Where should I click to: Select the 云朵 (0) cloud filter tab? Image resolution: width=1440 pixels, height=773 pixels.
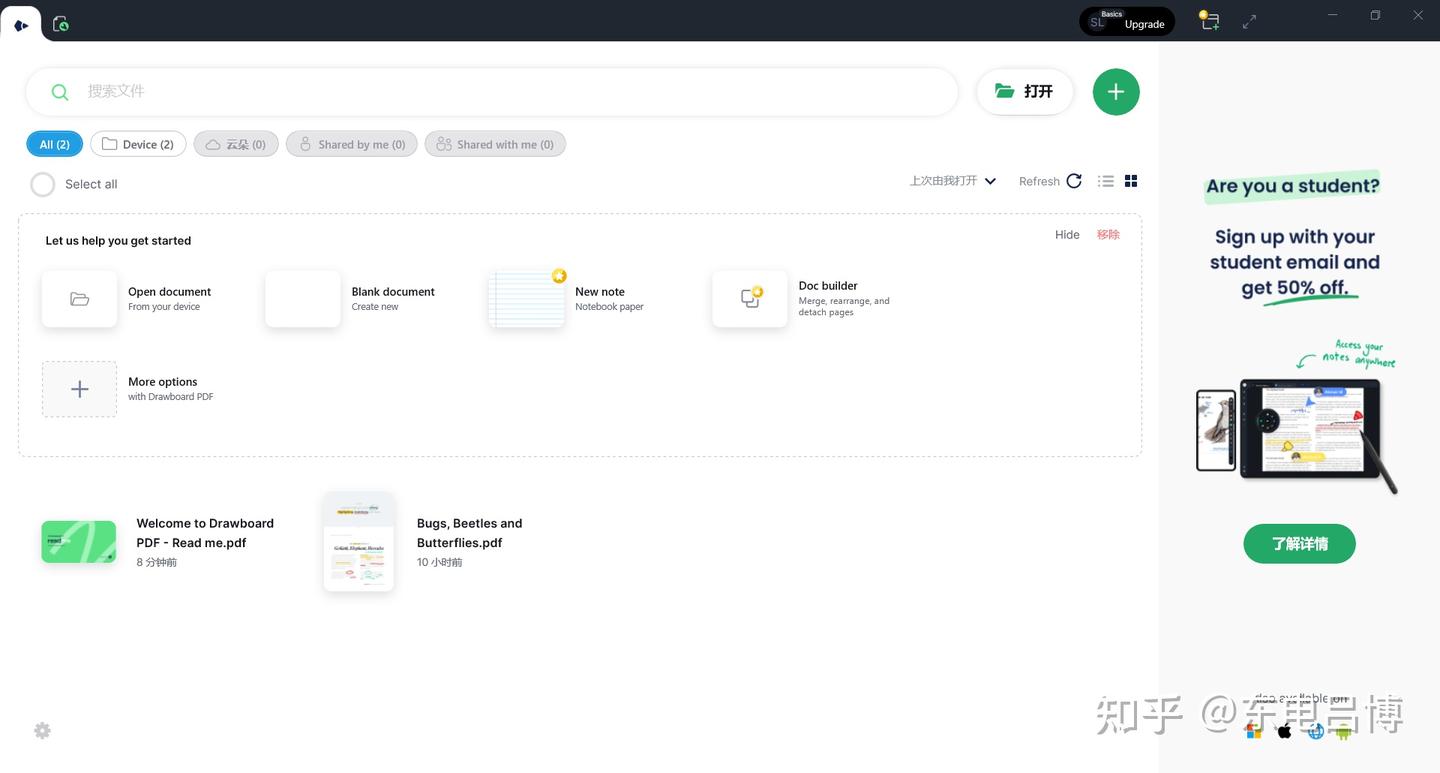tap(236, 144)
